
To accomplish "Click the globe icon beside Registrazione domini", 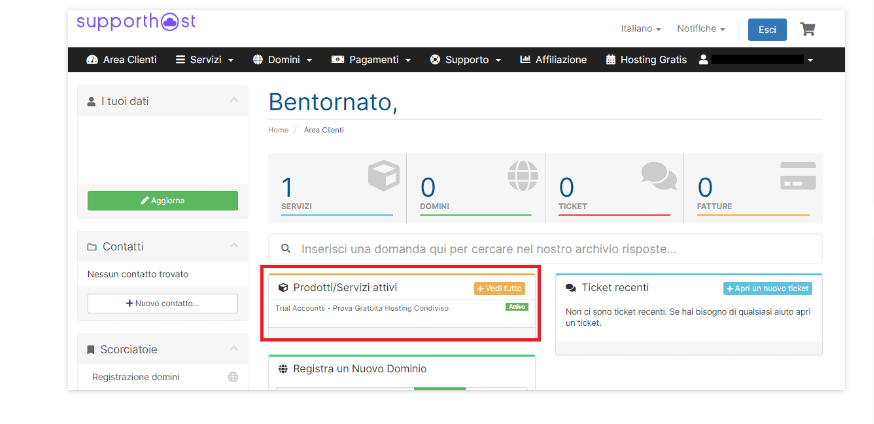I will click(x=233, y=377).
